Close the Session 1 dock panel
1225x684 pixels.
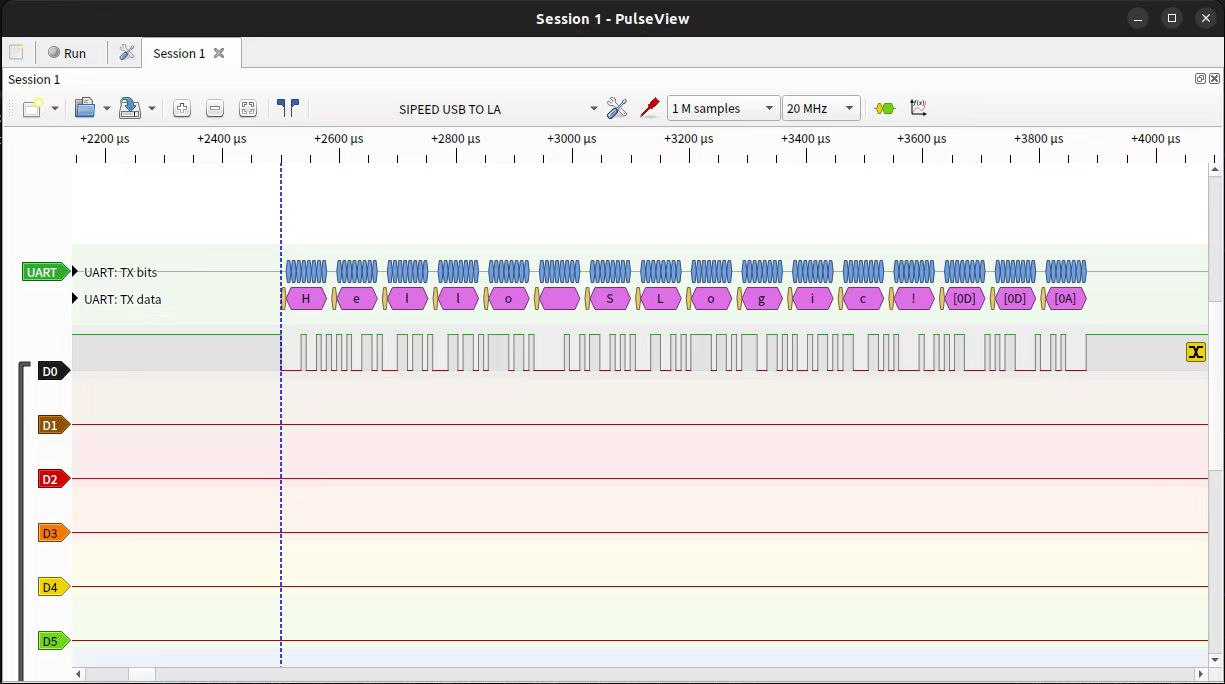[x=1214, y=79]
